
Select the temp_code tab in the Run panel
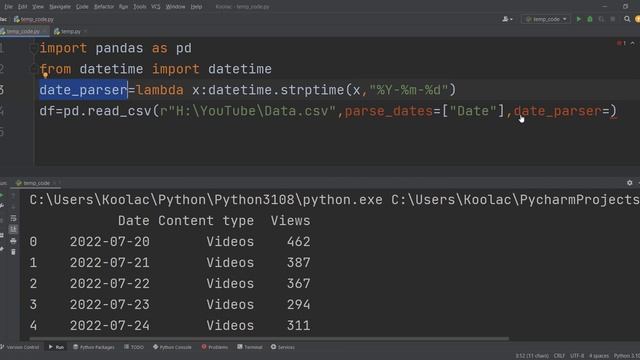pyautogui.click(x=36, y=183)
